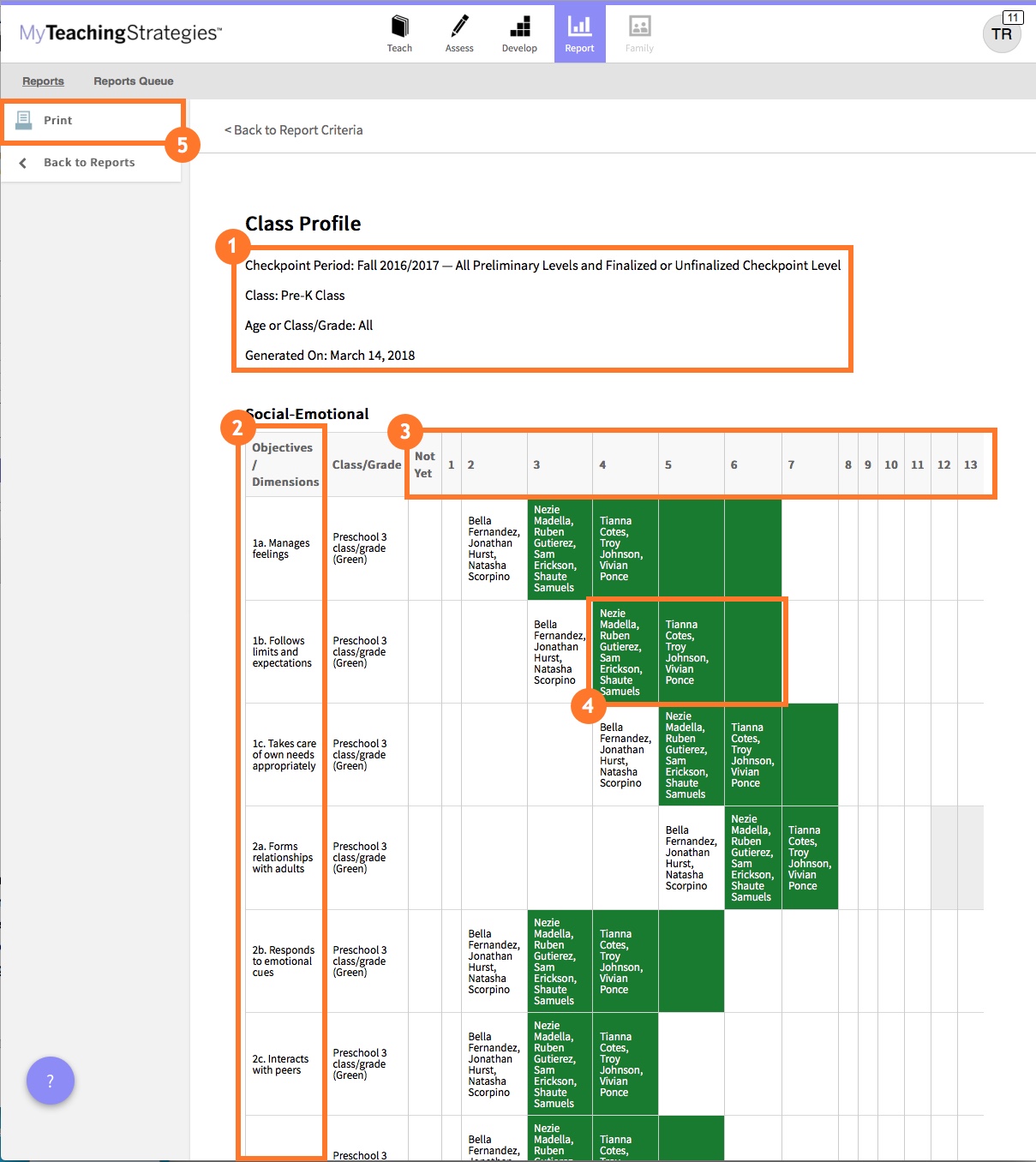Click the empty green level 5 cell for 2b

[691, 961]
